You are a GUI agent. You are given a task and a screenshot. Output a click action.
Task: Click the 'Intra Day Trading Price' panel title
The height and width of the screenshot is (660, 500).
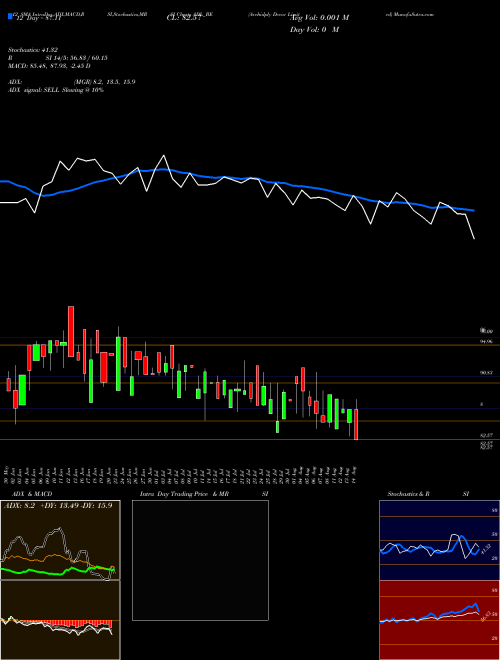(175, 494)
